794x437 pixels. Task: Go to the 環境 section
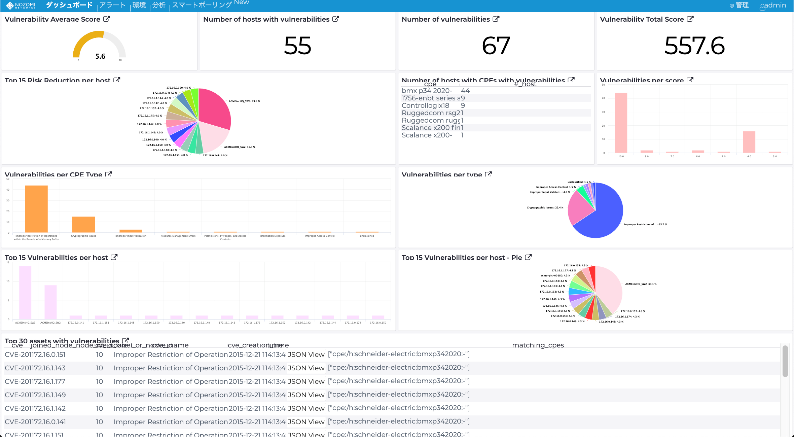[x=139, y=5]
